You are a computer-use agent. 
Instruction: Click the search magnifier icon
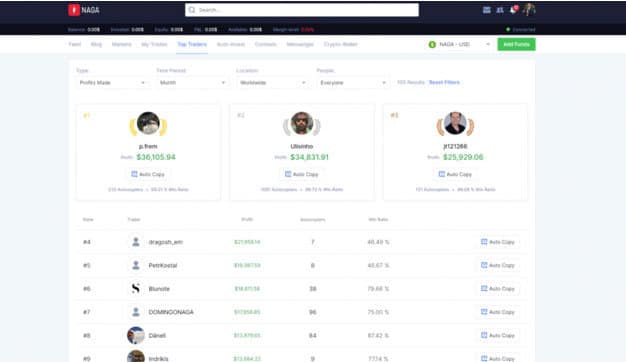[x=192, y=10]
